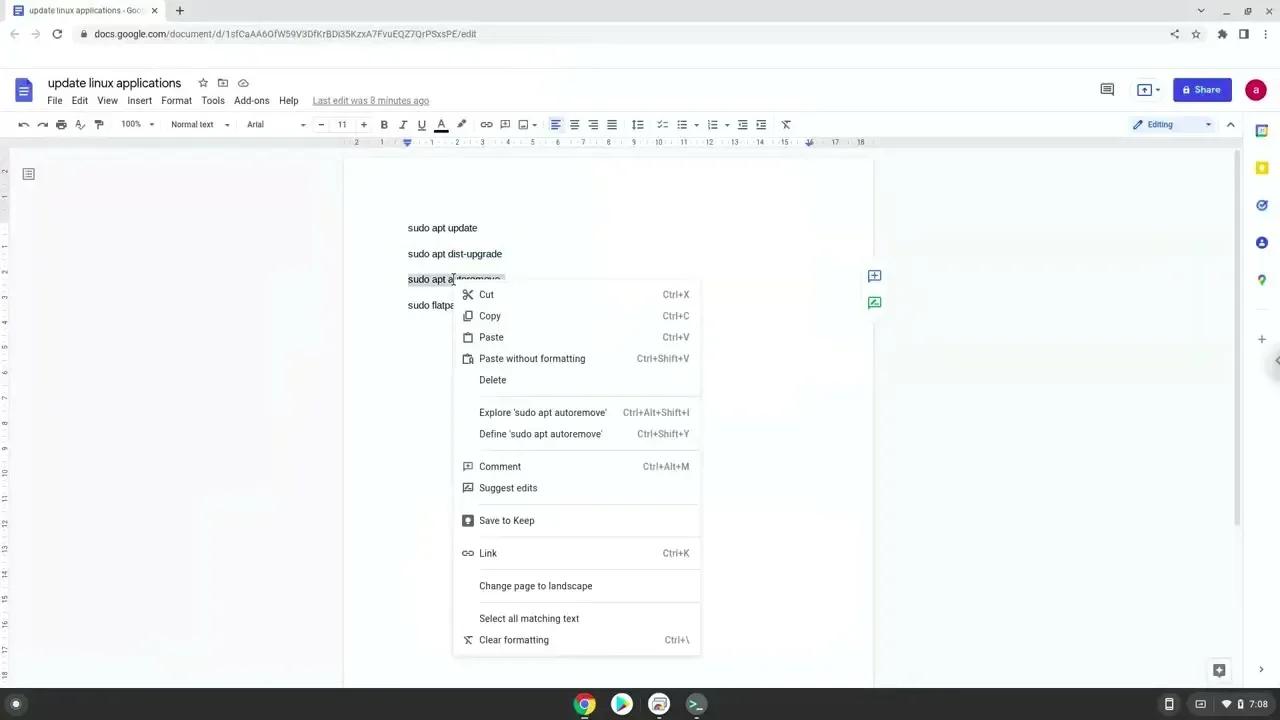
Task: Choose Paste without formatting from context menu
Action: click(532, 358)
